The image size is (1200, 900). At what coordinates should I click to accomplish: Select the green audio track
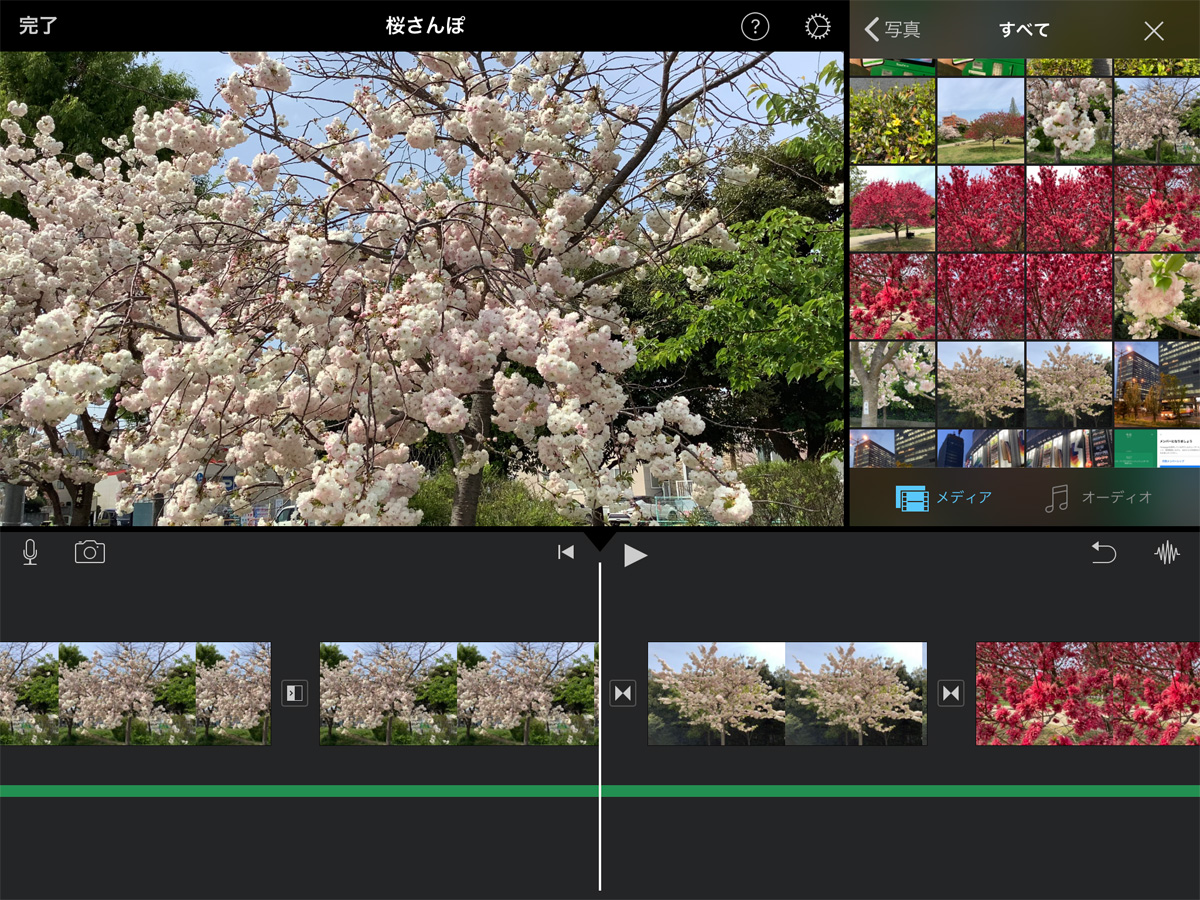pyautogui.click(x=600, y=791)
